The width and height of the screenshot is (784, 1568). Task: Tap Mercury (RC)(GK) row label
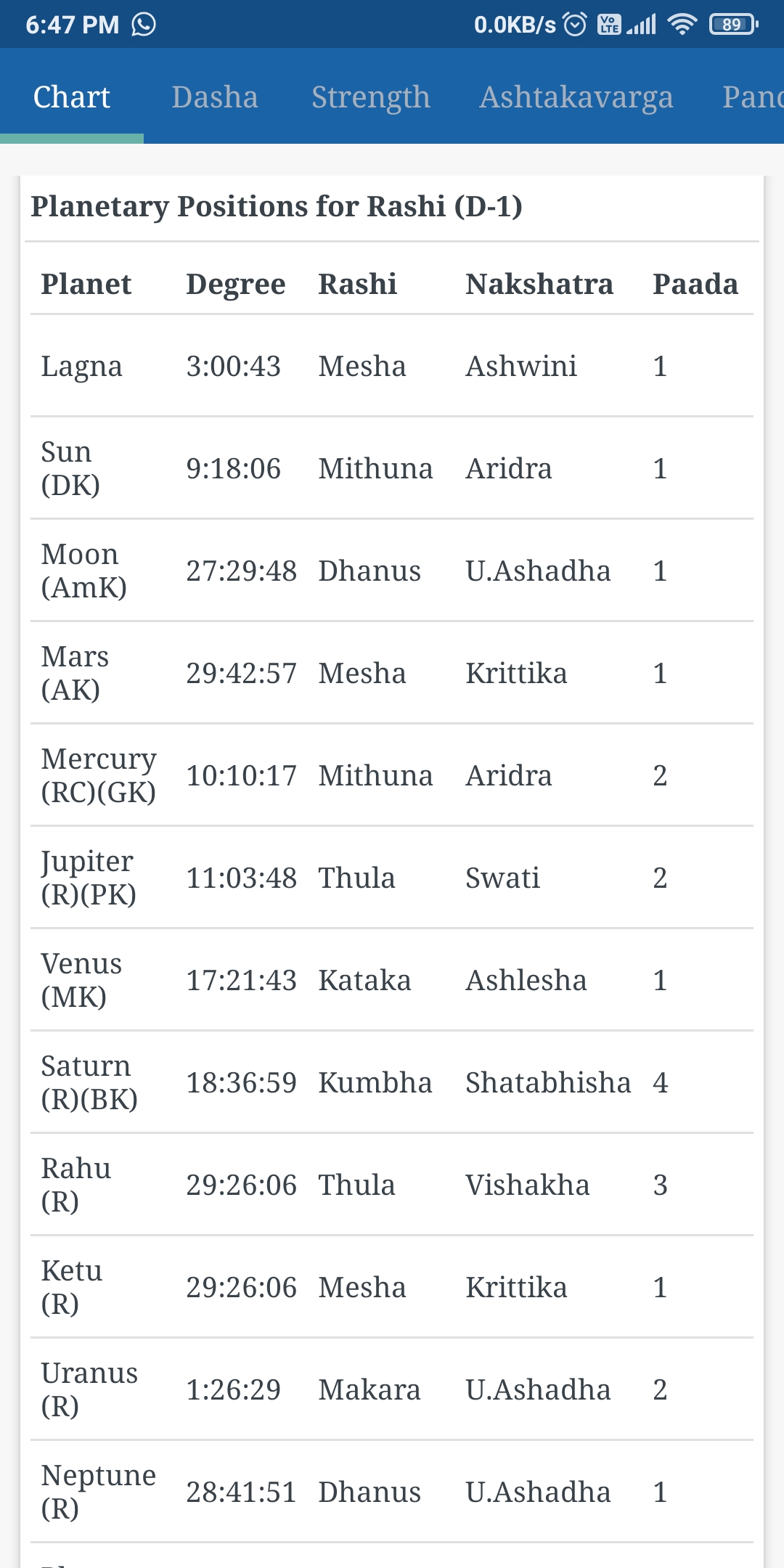[99, 775]
